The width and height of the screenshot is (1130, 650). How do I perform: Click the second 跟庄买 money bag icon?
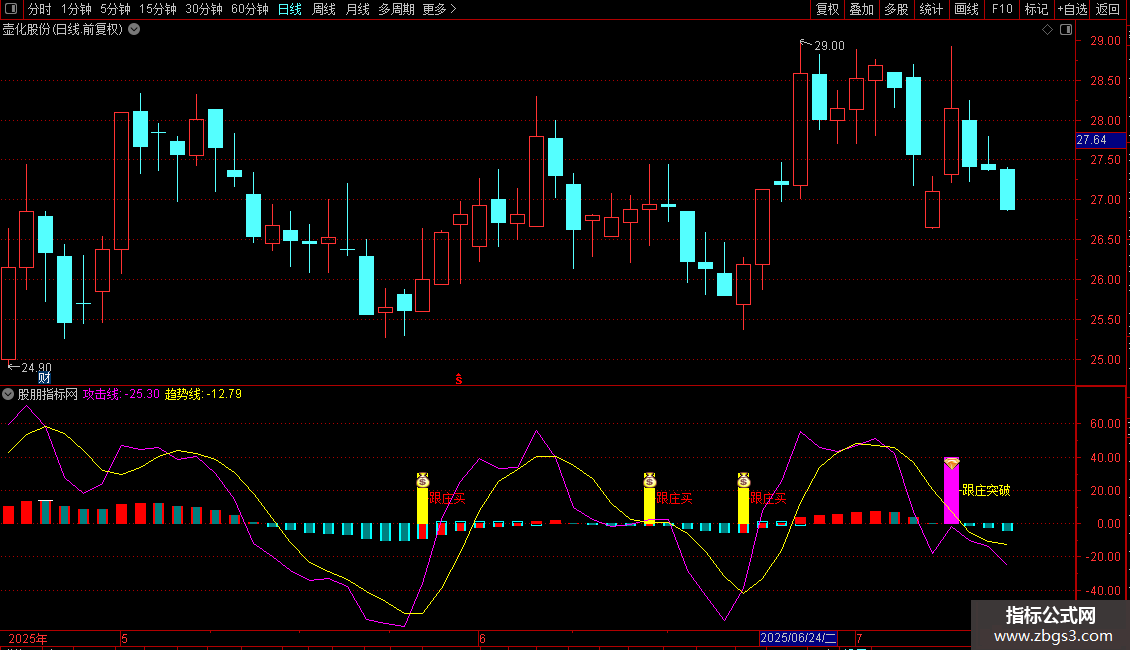649,480
